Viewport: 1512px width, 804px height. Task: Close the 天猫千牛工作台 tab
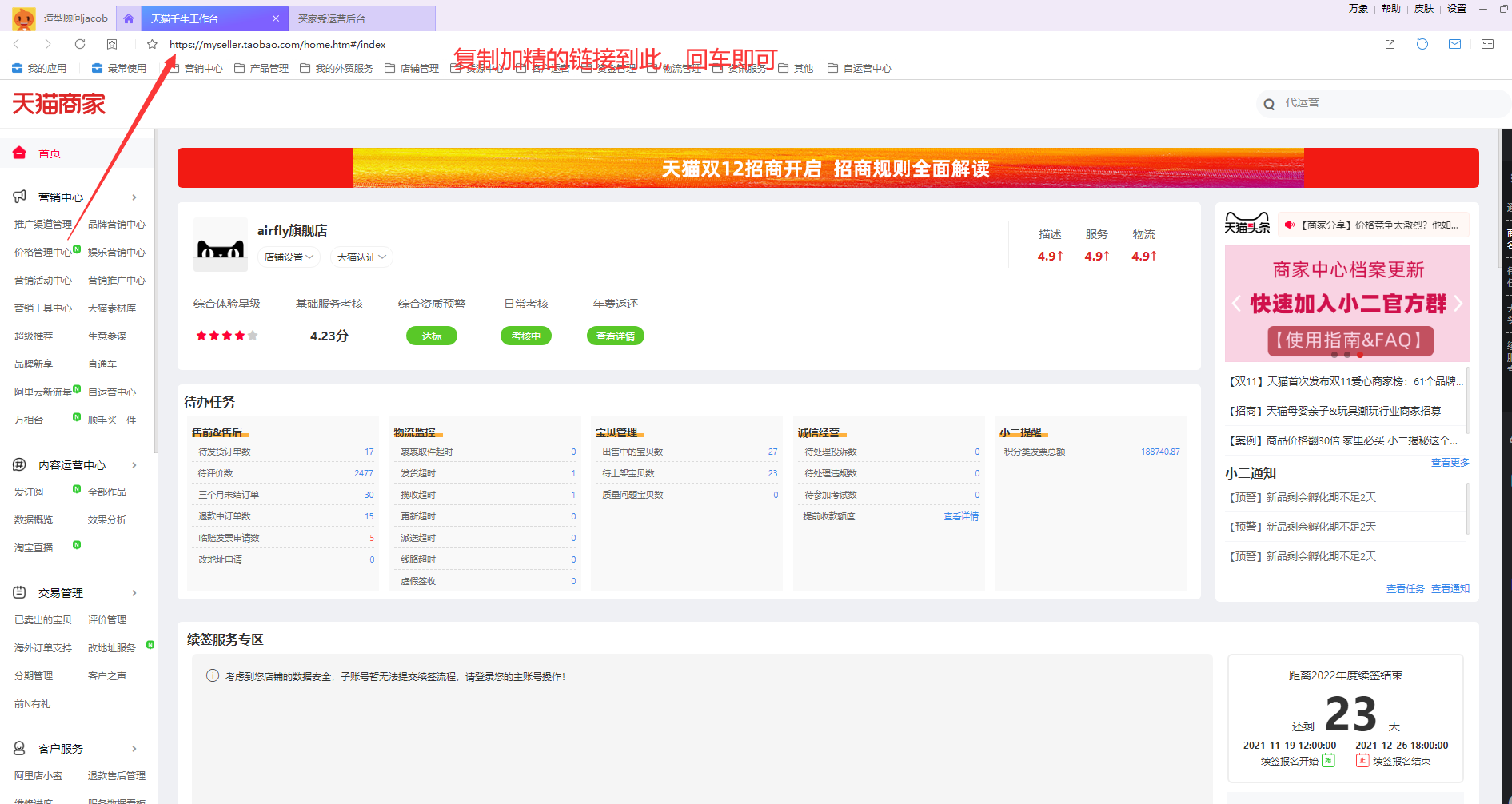(276, 18)
